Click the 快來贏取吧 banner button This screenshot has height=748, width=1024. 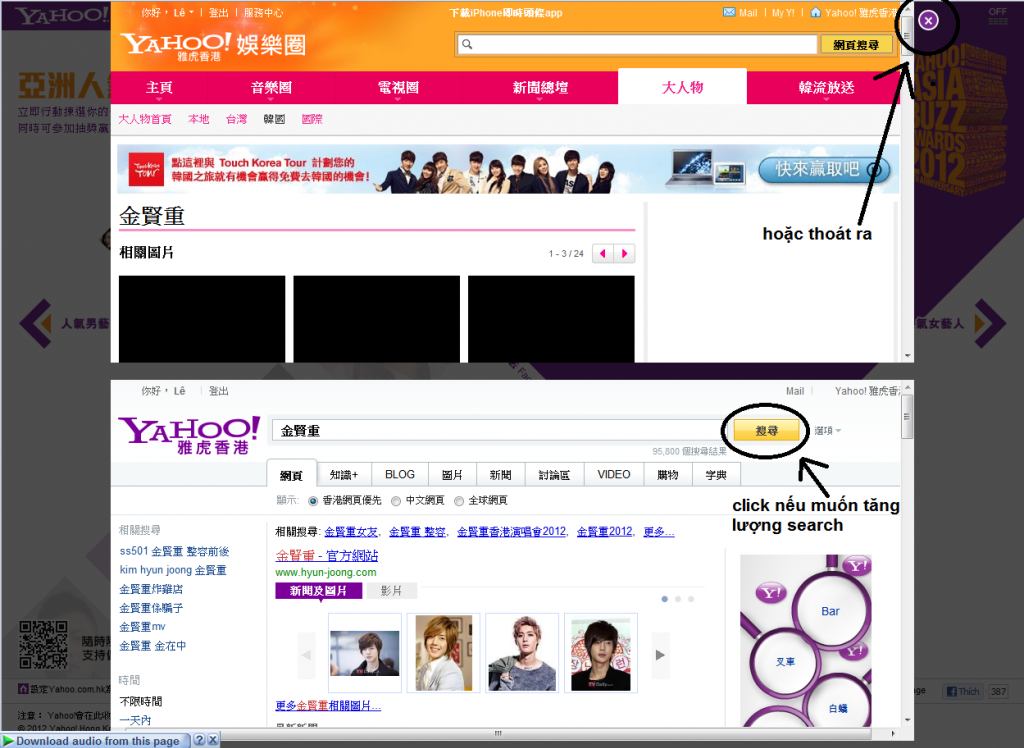pyautogui.click(x=824, y=169)
